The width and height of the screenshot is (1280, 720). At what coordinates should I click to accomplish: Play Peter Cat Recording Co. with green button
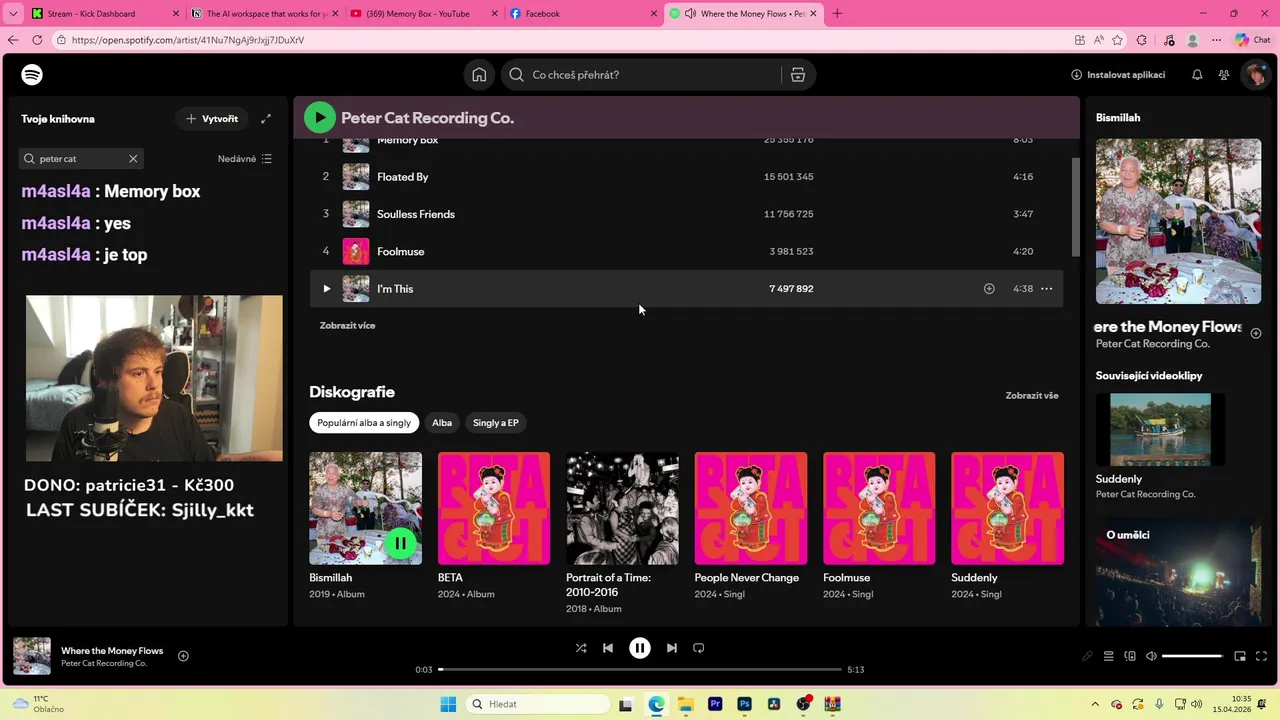tap(320, 118)
